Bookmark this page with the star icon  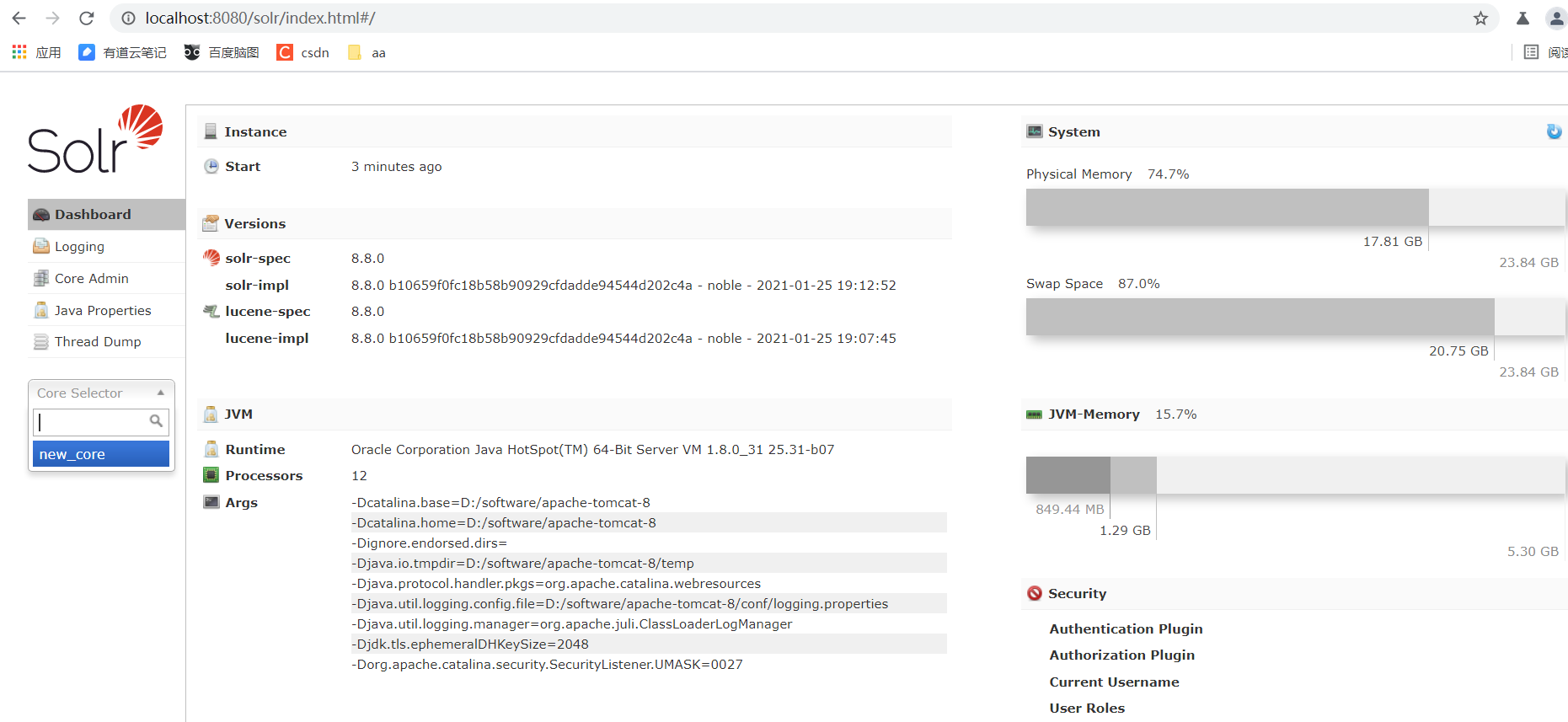click(1480, 18)
